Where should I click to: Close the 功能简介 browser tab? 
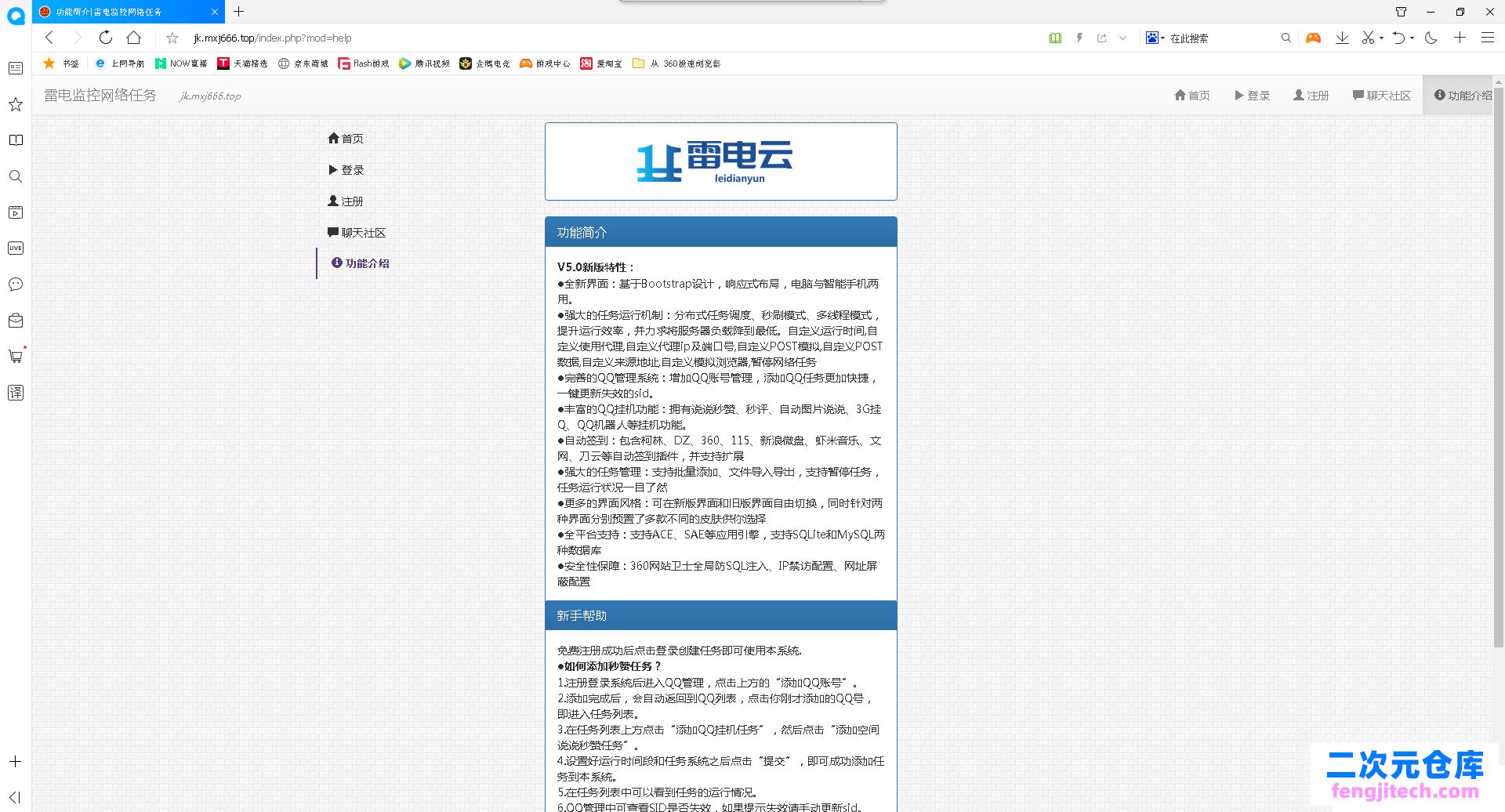215,12
